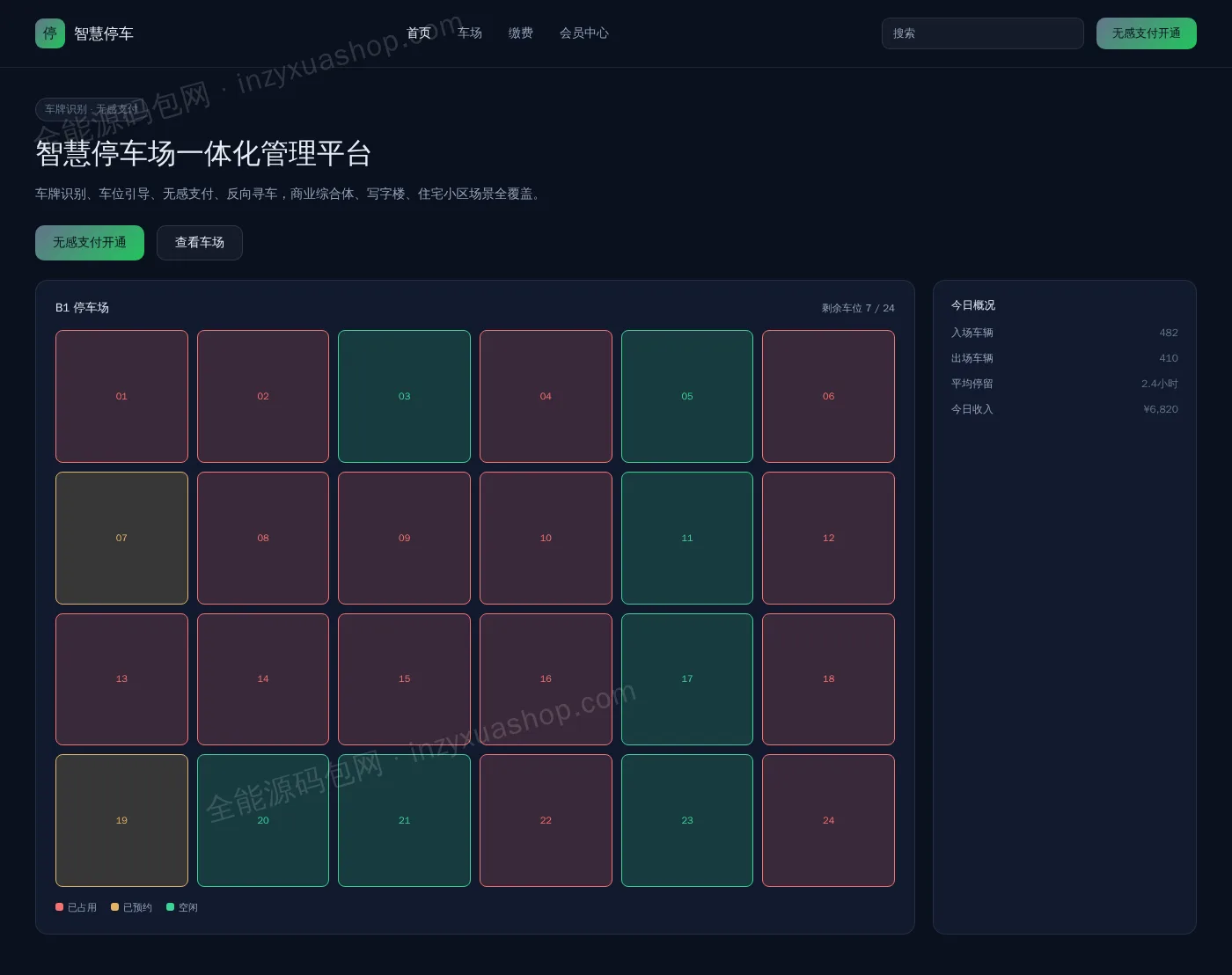Screen dimensions: 1232x975
Task: Click the B1 停车场 title
Action: (x=83, y=308)
